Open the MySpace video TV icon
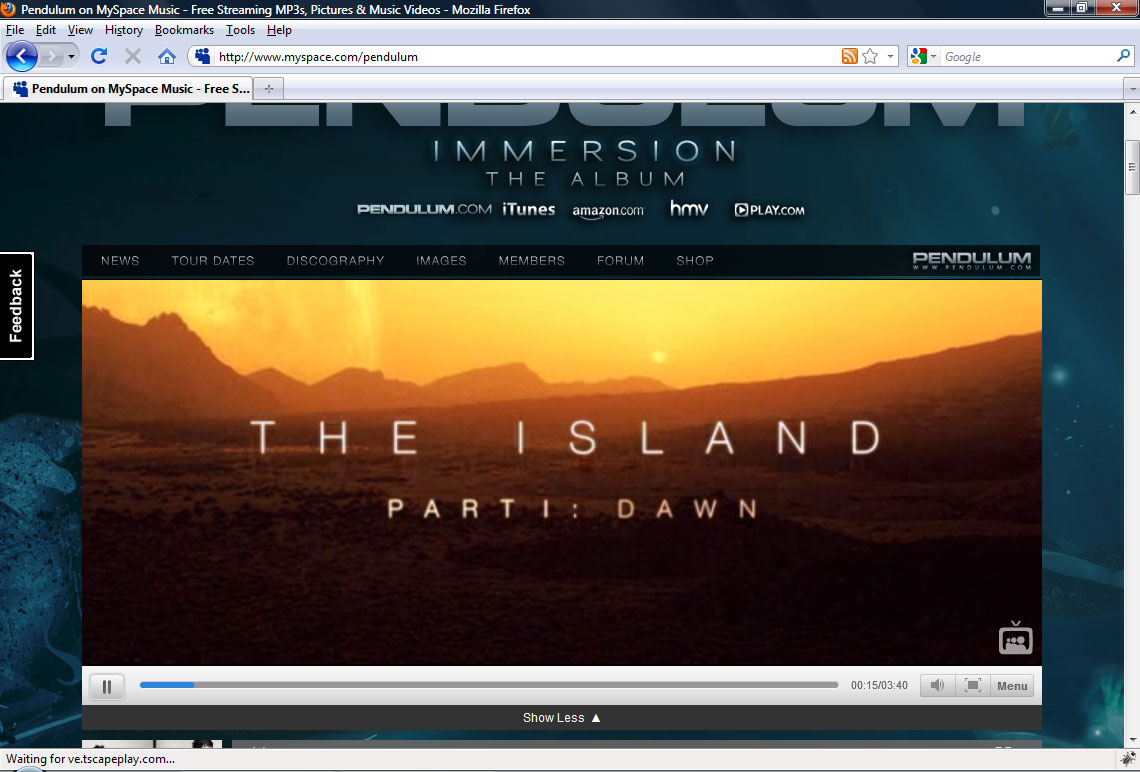The height and width of the screenshot is (772, 1140). point(1015,638)
